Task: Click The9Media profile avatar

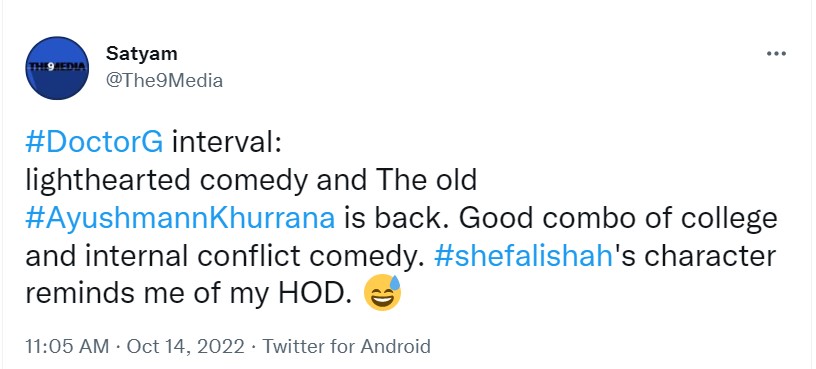Action: point(57,68)
